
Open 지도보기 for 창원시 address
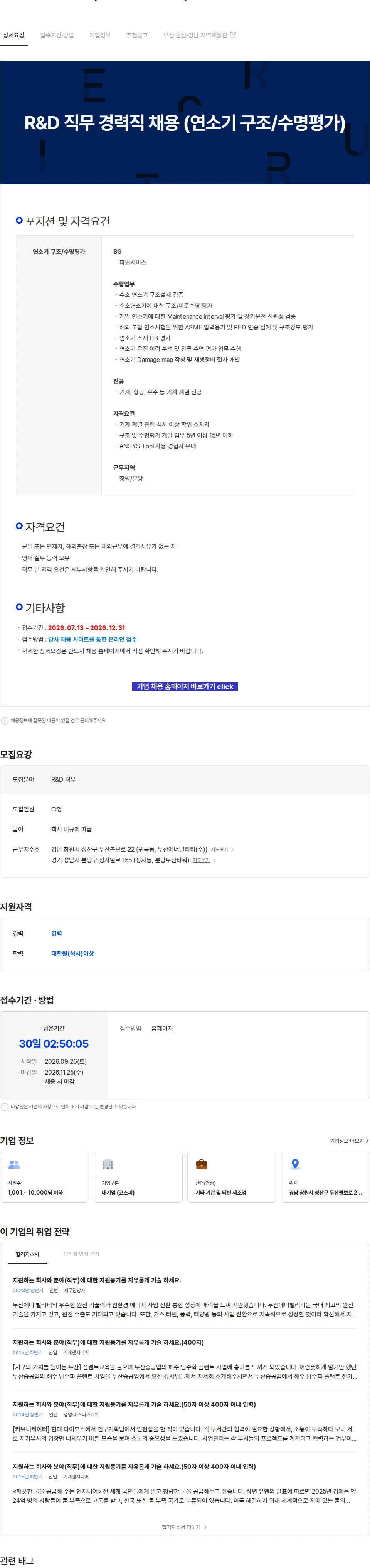[x=219, y=850]
